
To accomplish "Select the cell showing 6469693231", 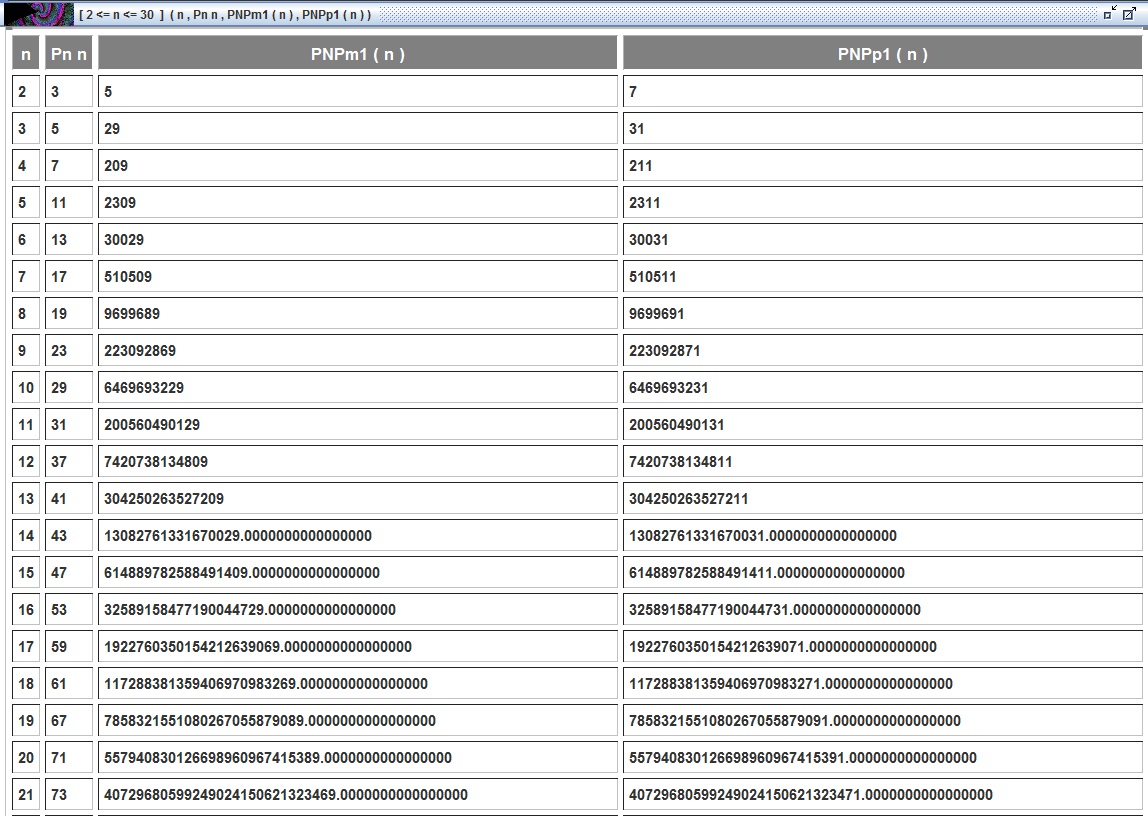I will pos(882,387).
